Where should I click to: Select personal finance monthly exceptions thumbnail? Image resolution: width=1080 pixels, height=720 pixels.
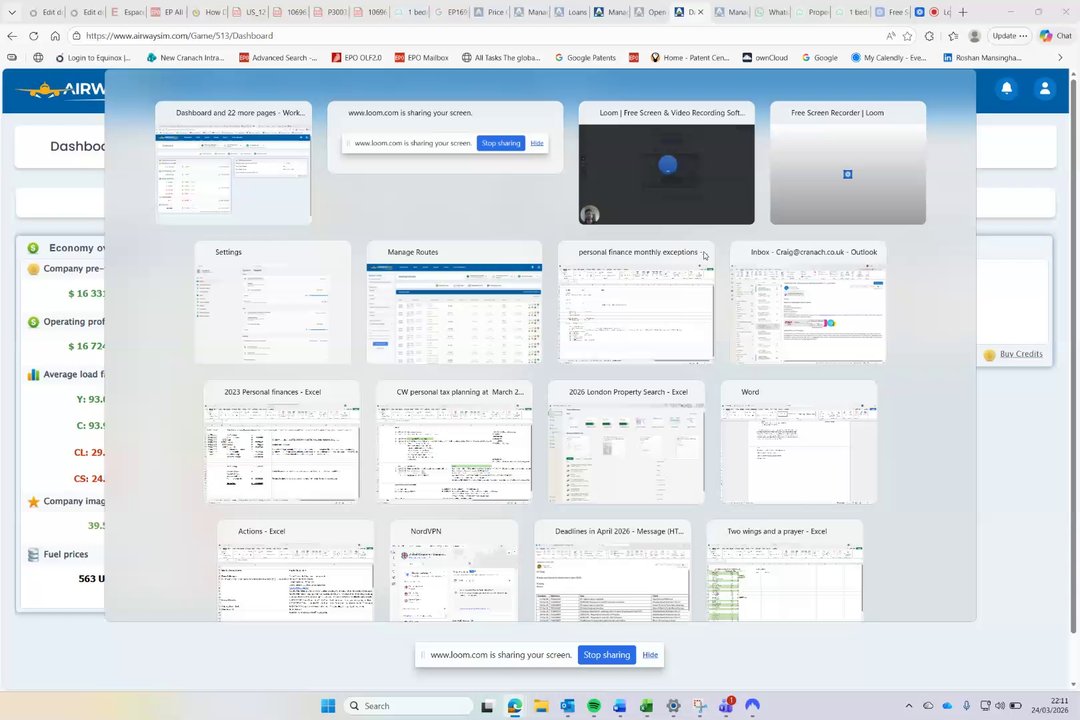click(x=636, y=302)
